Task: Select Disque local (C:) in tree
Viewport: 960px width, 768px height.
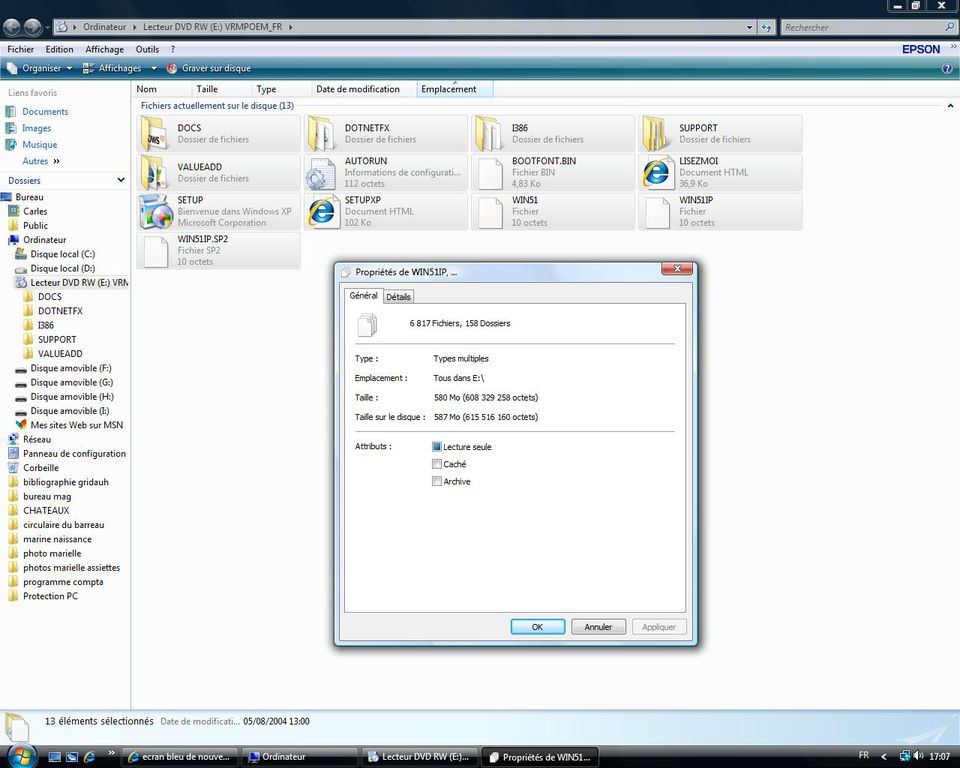Action: pos(62,254)
